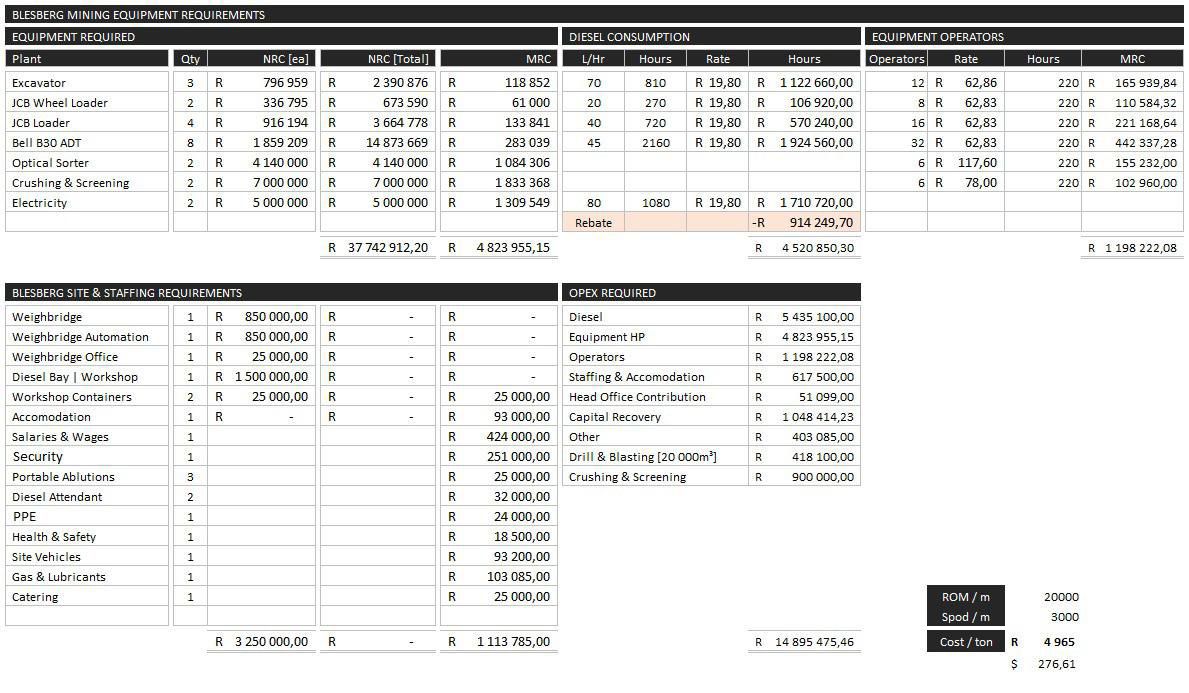Click the opex total 14 895 475,46
Screen dimensions: 1189x693
click(x=805, y=642)
